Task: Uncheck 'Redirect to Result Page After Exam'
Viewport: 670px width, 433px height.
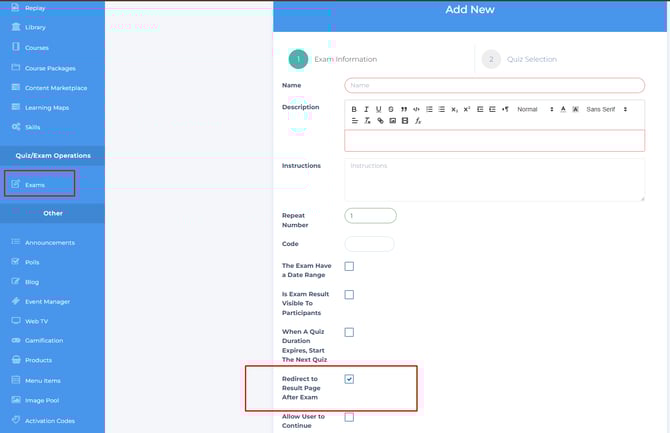Action: 349,379
